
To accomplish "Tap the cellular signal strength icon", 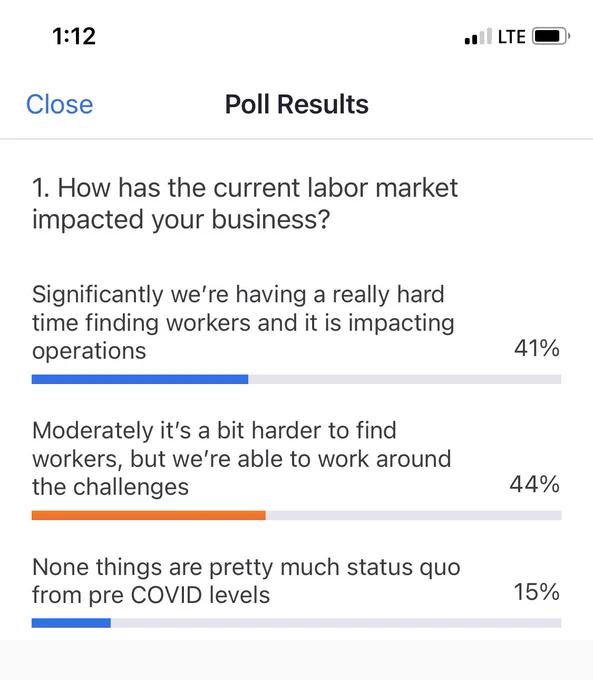I will 478,36.
